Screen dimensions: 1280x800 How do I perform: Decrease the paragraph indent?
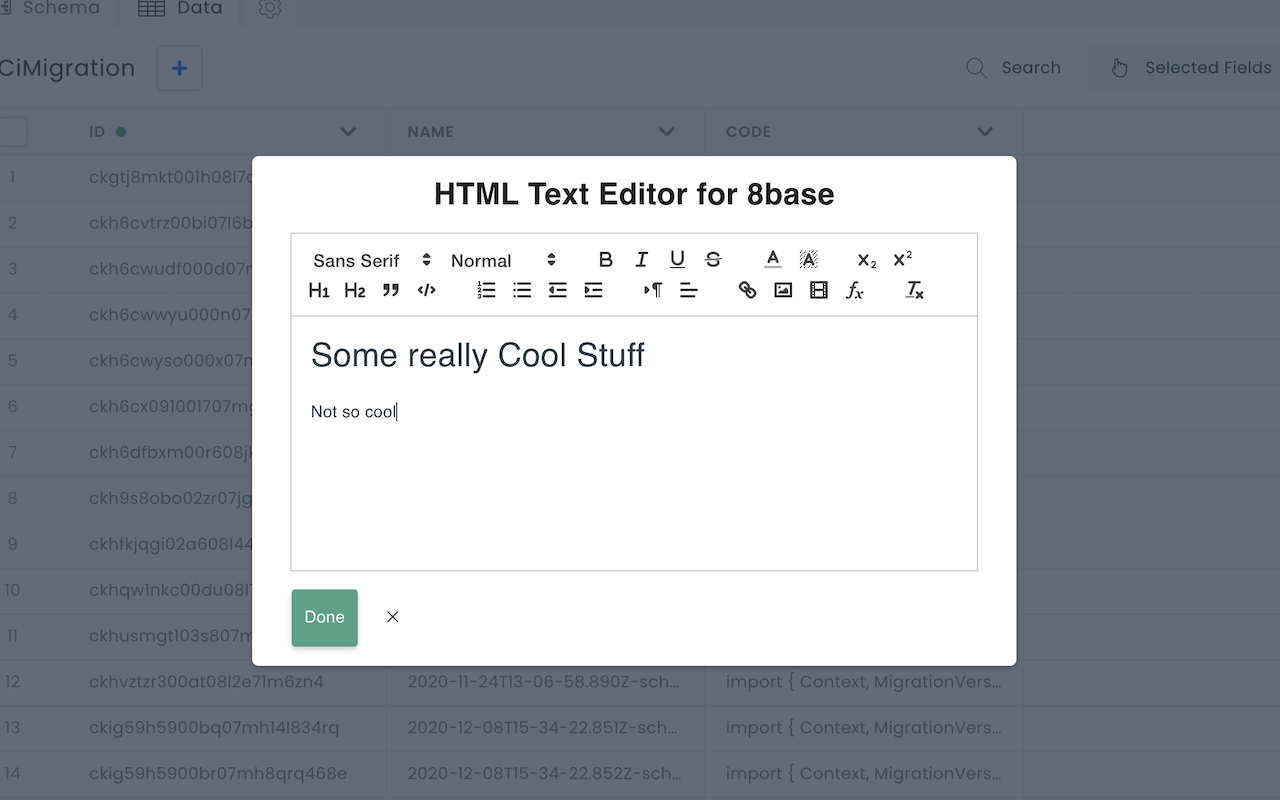coord(558,290)
